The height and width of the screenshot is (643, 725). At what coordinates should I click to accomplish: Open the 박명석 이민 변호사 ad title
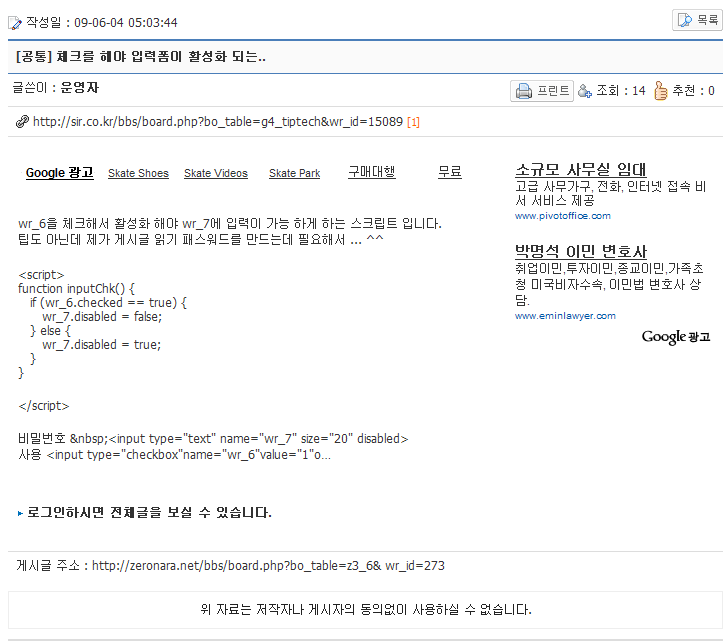[580, 251]
